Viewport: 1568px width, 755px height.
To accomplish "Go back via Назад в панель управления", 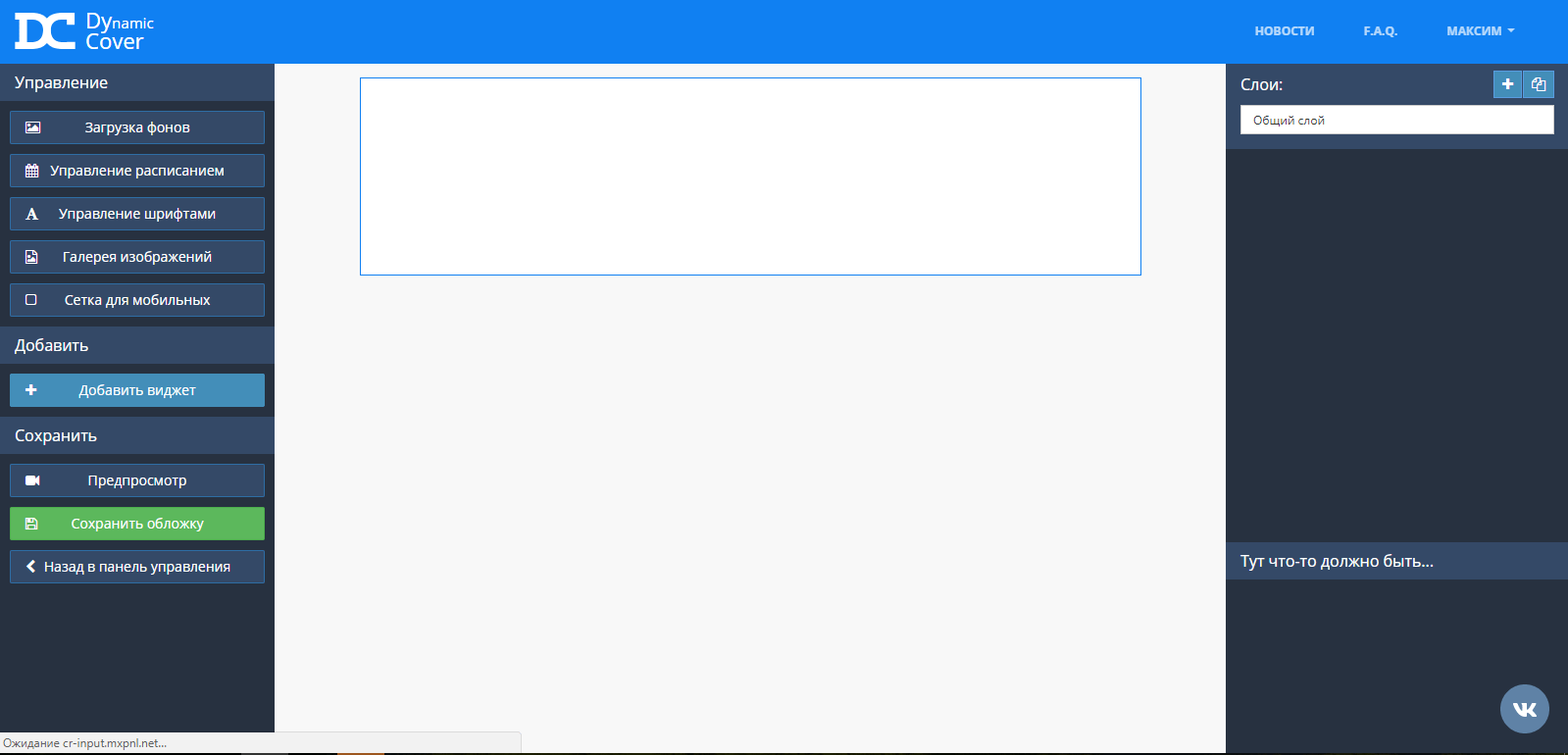I will point(137,567).
